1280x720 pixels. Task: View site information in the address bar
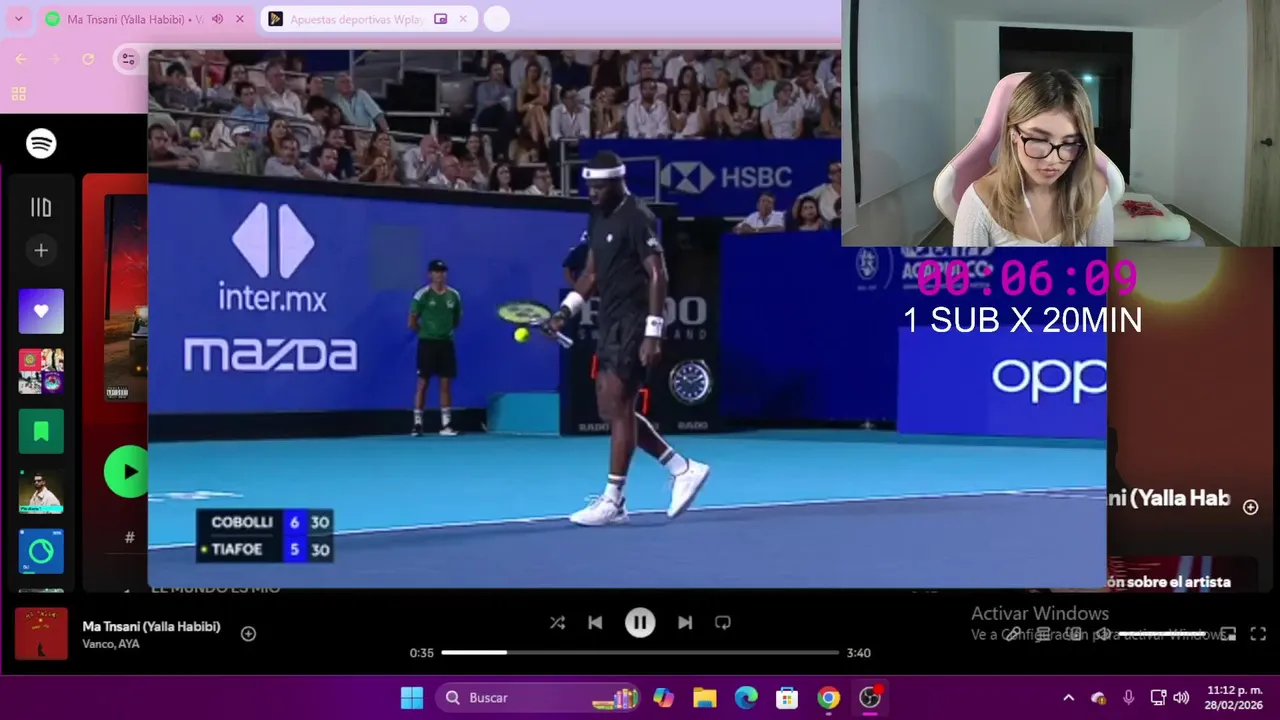128,59
